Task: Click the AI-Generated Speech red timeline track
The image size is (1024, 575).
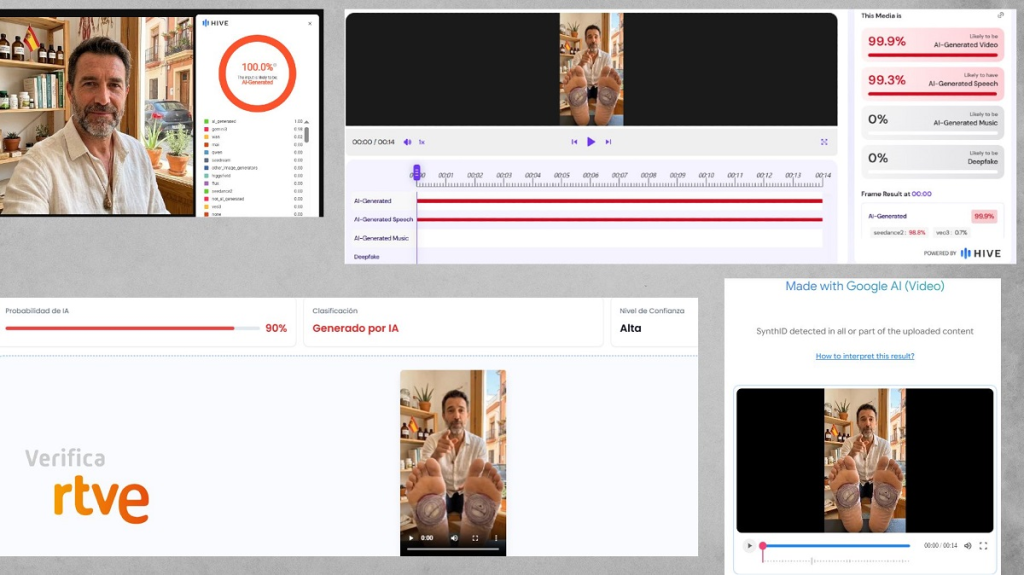Action: [620, 220]
